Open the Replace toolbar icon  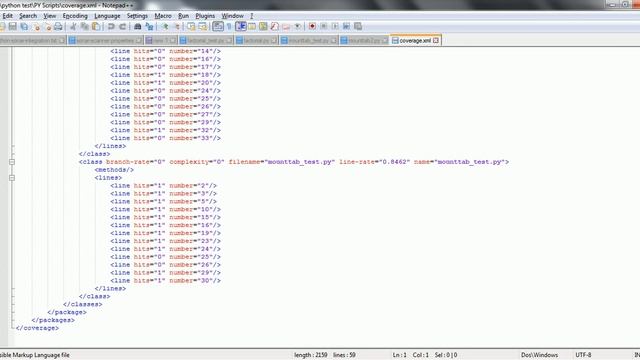(x=149, y=27)
